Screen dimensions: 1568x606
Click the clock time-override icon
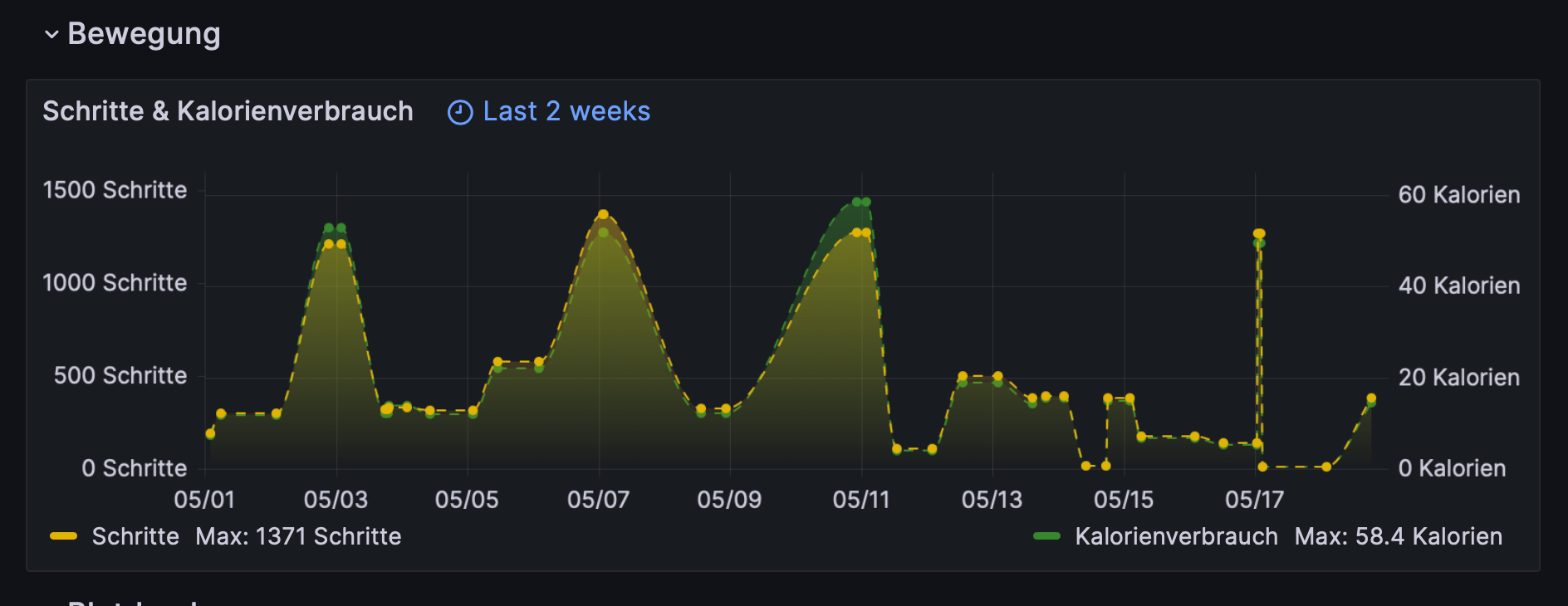tap(460, 112)
